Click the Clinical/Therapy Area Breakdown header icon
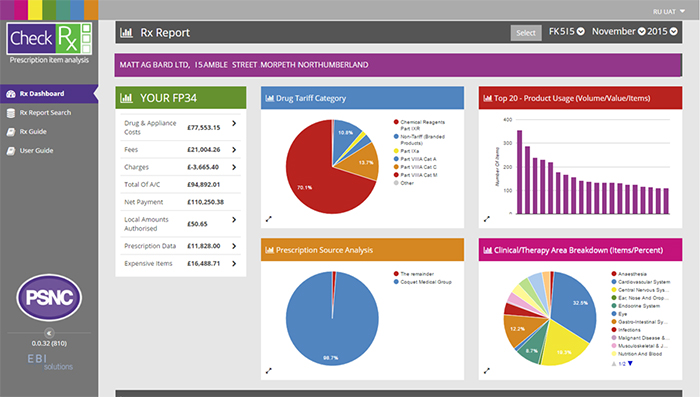 (488, 250)
